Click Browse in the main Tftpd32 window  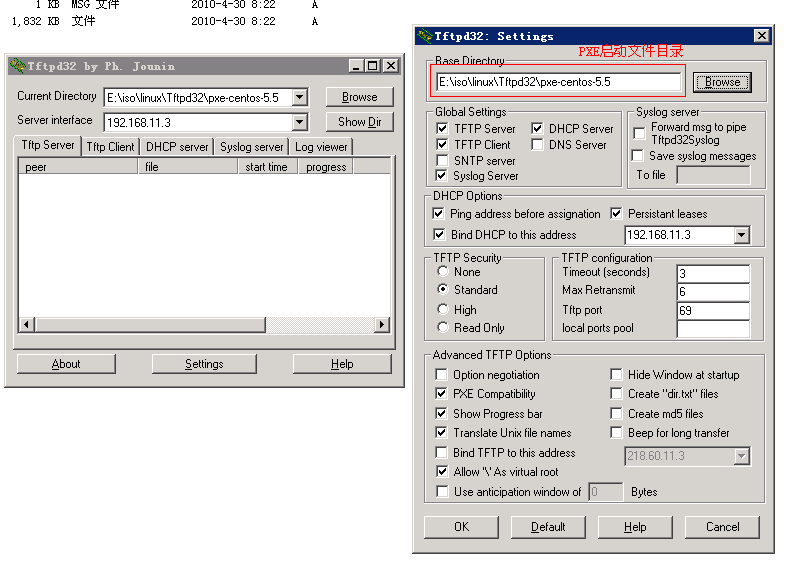coord(360,97)
